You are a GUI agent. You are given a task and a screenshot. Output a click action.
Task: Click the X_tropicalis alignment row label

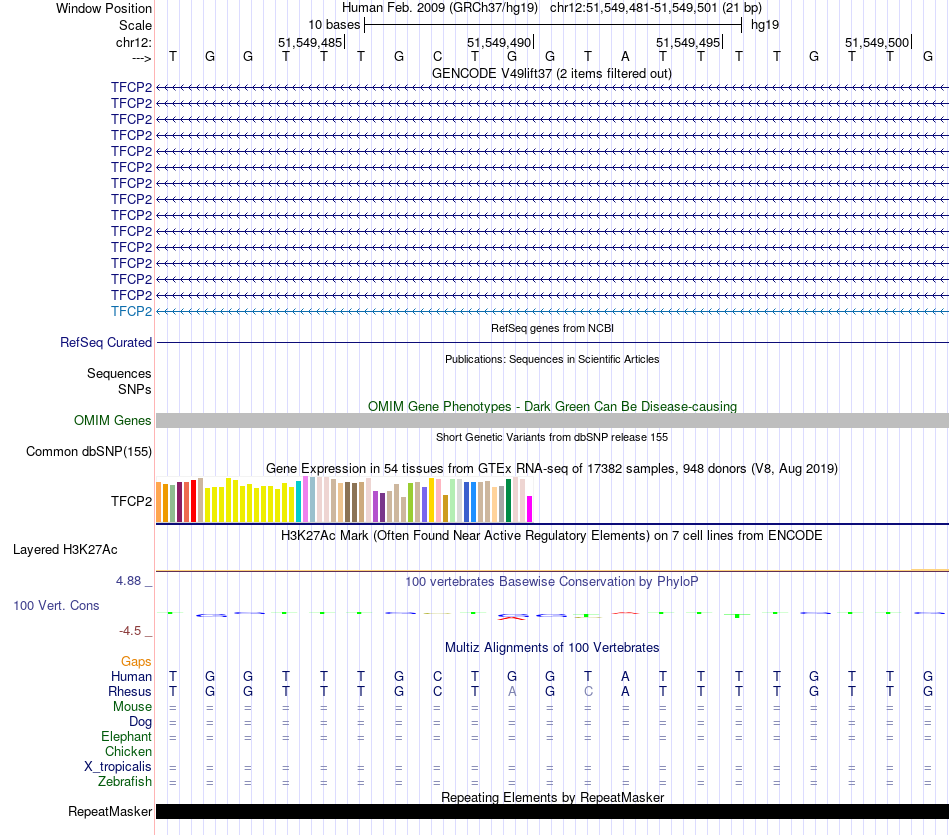click(118, 767)
